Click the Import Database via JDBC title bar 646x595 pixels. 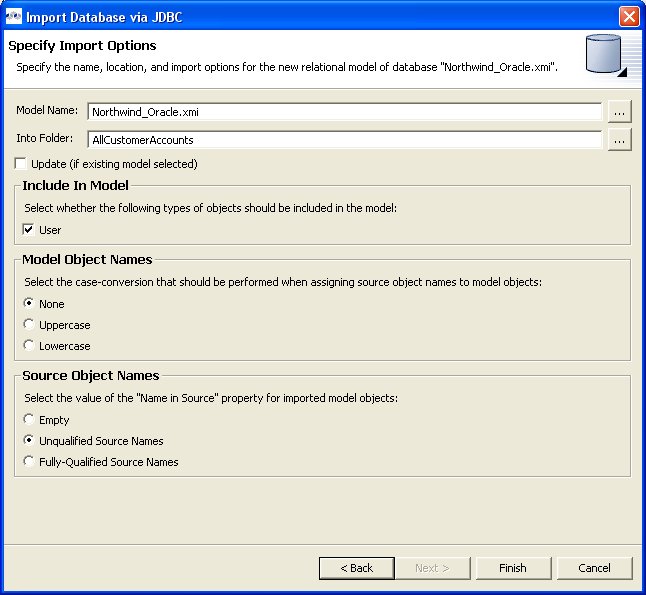click(300, 16)
